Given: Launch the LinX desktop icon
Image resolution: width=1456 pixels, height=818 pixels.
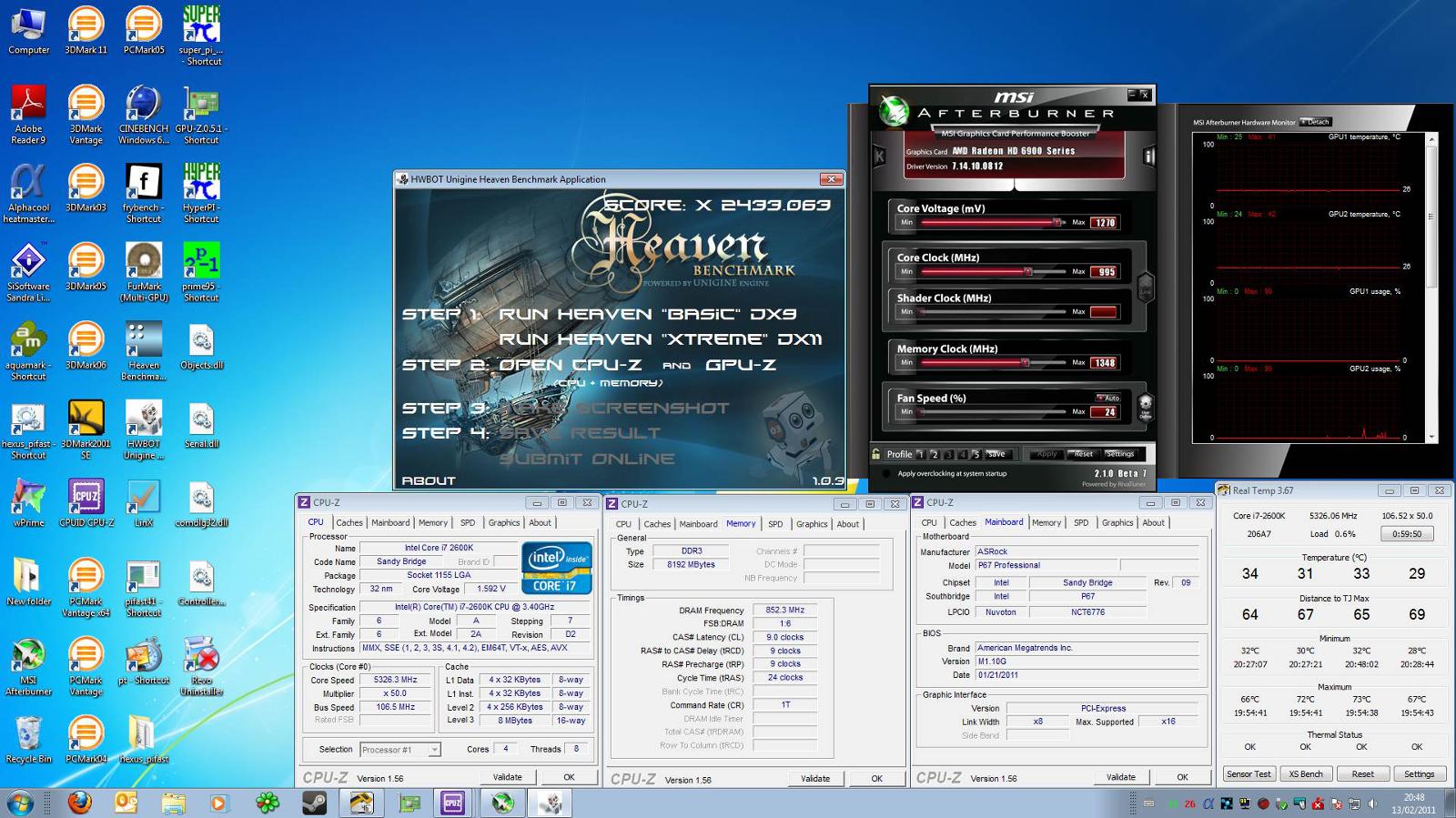Looking at the screenshot, I should click(x=144, y=503).
